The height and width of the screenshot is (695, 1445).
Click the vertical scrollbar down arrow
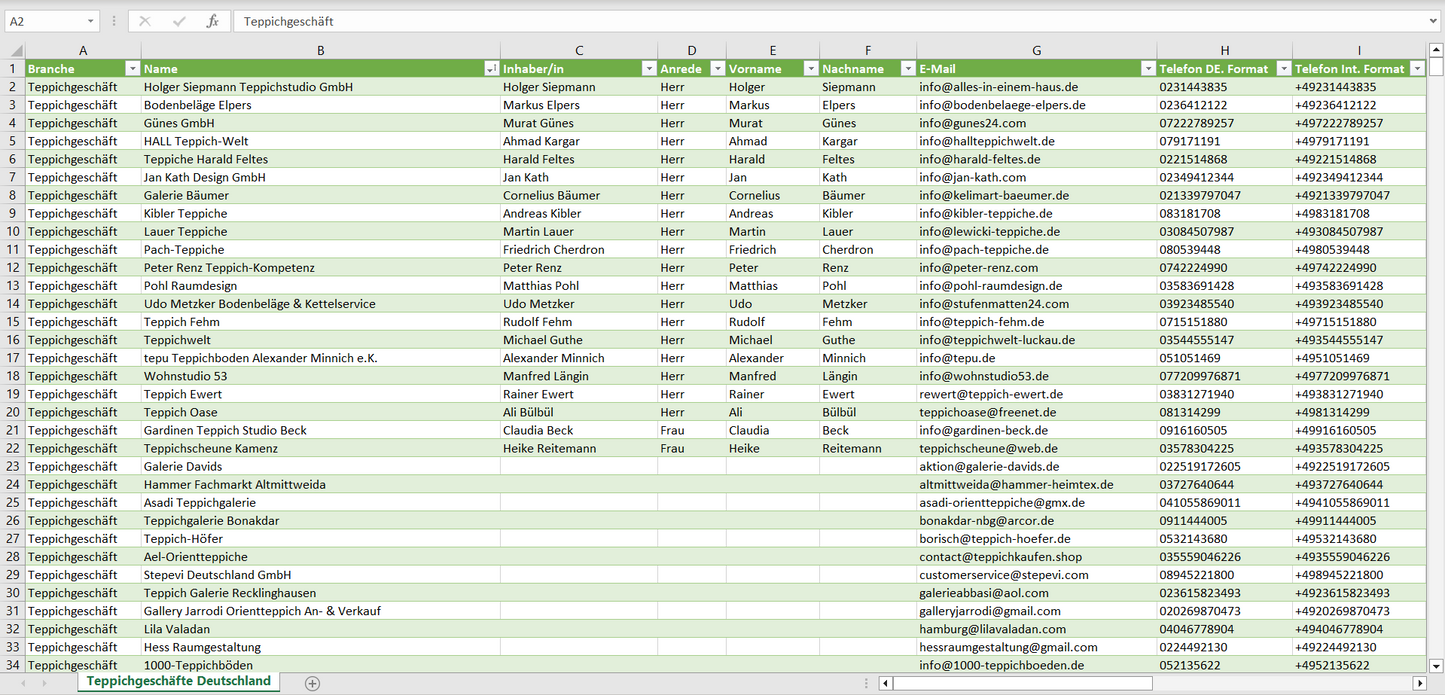point(1436,665)
